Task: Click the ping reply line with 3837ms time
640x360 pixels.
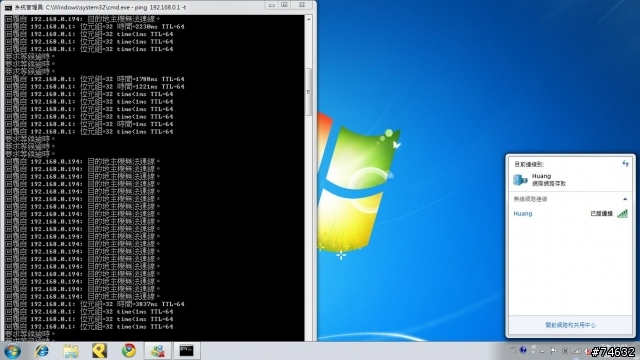Action: (x=95, y=304)
